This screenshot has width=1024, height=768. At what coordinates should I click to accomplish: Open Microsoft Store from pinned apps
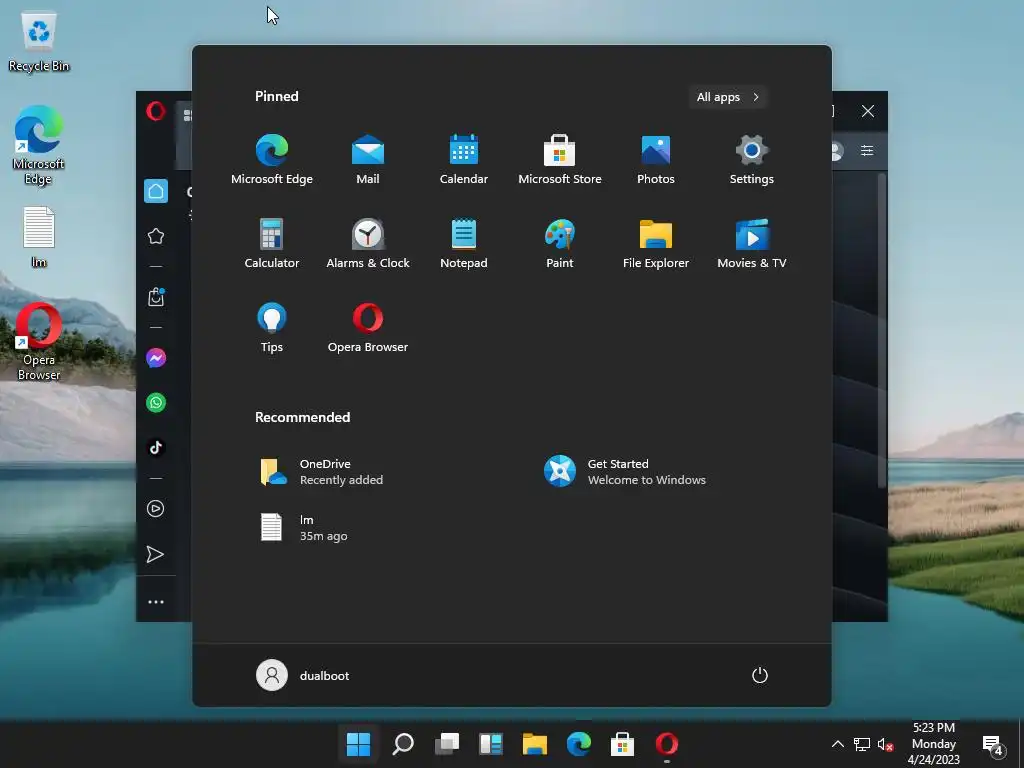pos(560,159)
